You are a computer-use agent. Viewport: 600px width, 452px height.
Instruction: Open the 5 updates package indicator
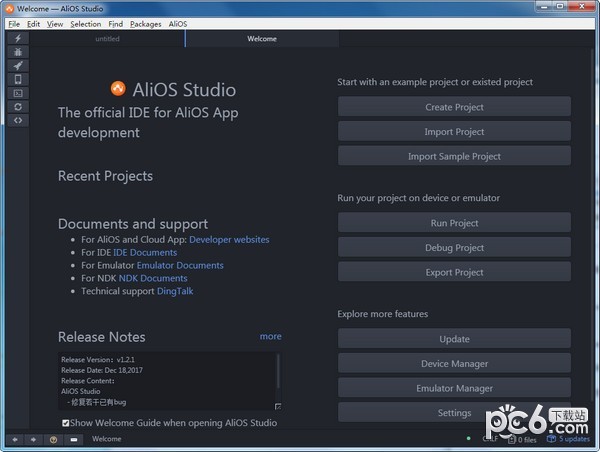click(568, 439)
